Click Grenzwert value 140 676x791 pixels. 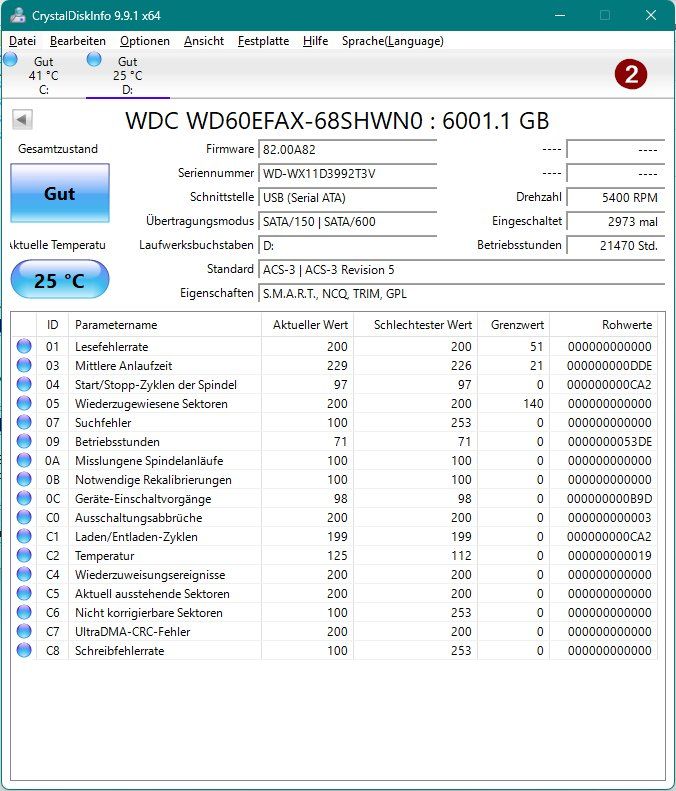pyautogui.click(x=533, y=404)
